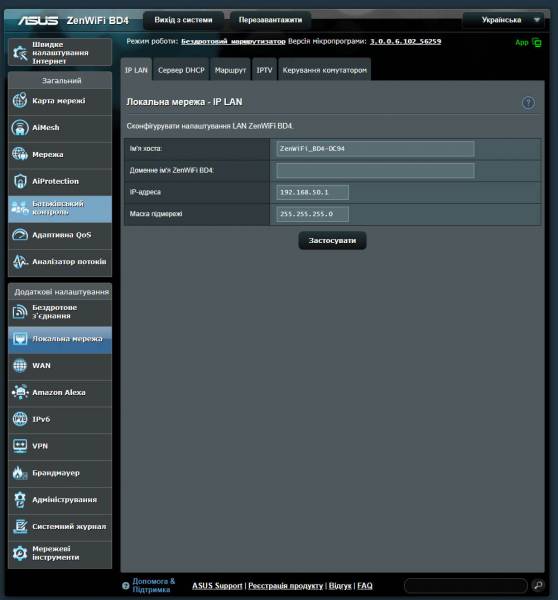558x600 pixels.
Task: Click the Батьківський контроль family icon
Action: pyautogui.click(x=20, y=208)
